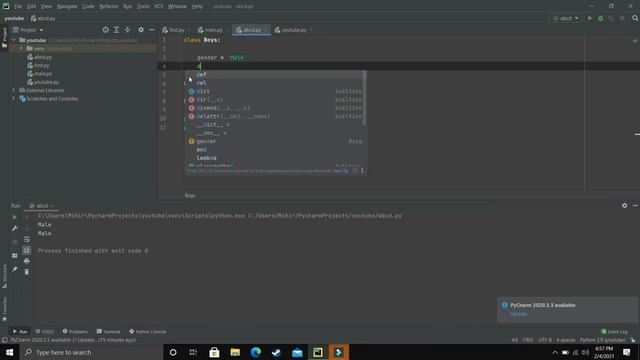The image size is (640, 360).
Task: Click the pin tab icon in Run panel
Action: (14, 269)
